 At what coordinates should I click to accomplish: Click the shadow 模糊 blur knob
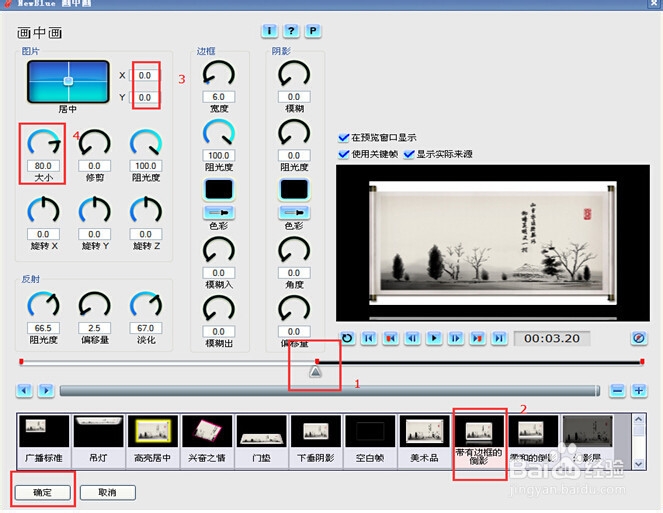tap(294, 75)
